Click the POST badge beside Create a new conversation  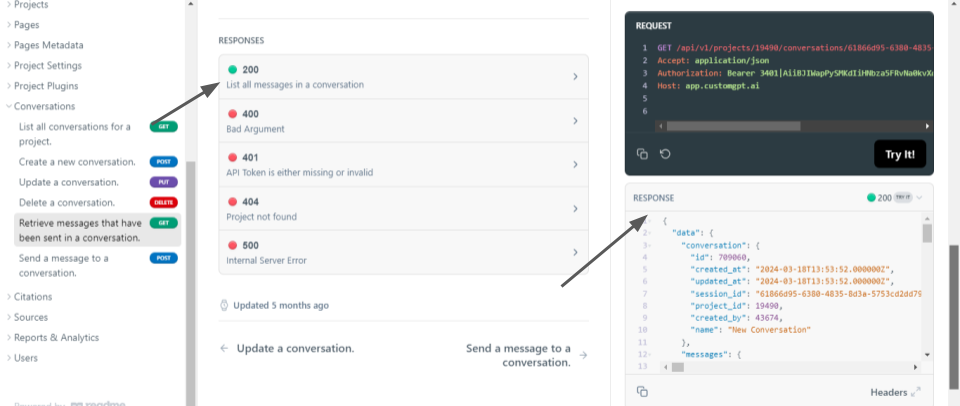(x=163, y=162)
